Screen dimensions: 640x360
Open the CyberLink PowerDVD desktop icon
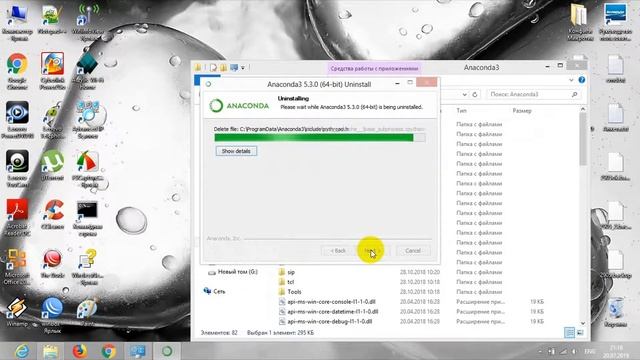click(52, 71)
